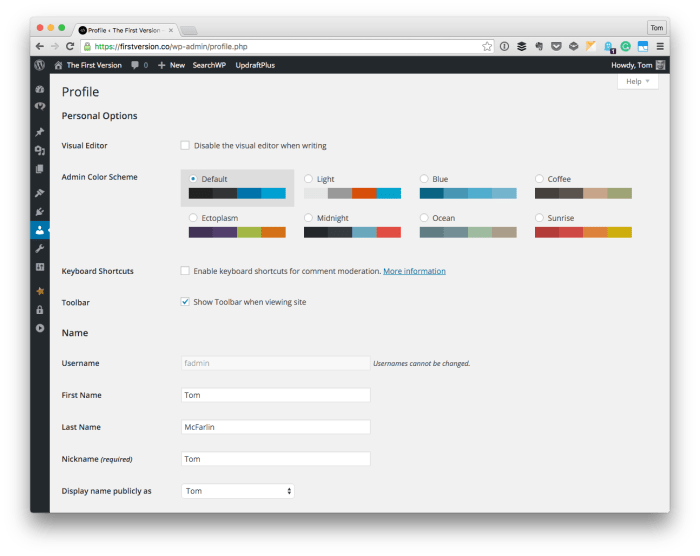Uncheck Show Toolbar when viewing site
This screenshot has width=700, height=556.
tap(185, 302)
